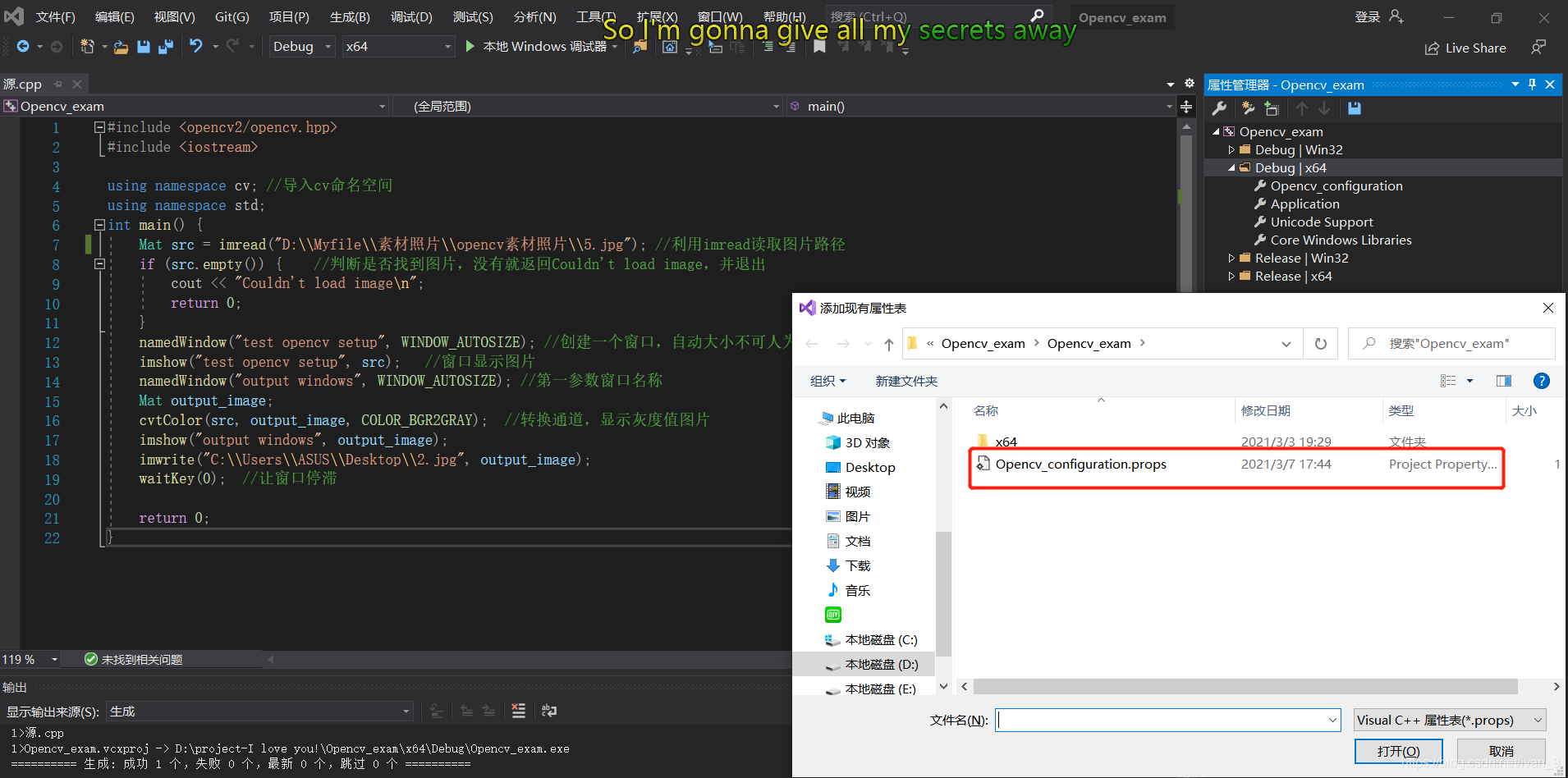Save property sheet in Property Manager toolbar

tap(1355, 108)
